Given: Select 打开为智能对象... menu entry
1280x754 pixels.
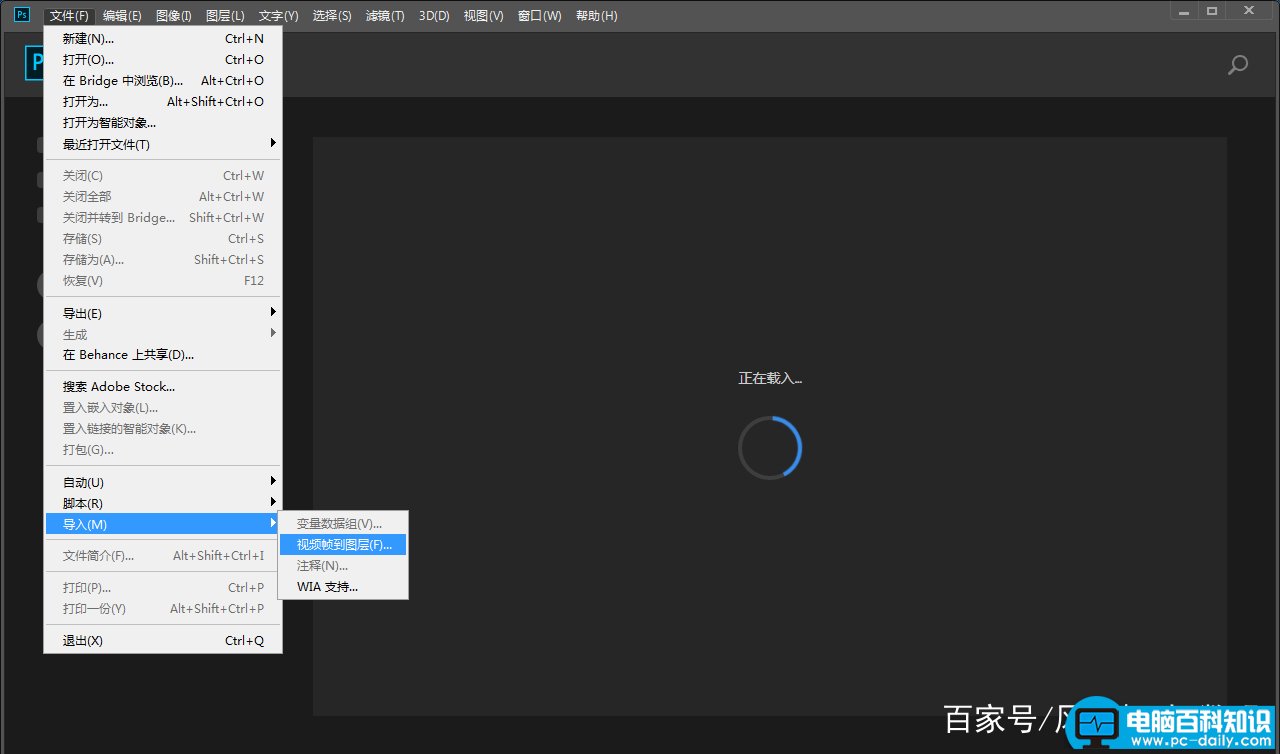Looking at the screenshot, I should click(163, 123).
